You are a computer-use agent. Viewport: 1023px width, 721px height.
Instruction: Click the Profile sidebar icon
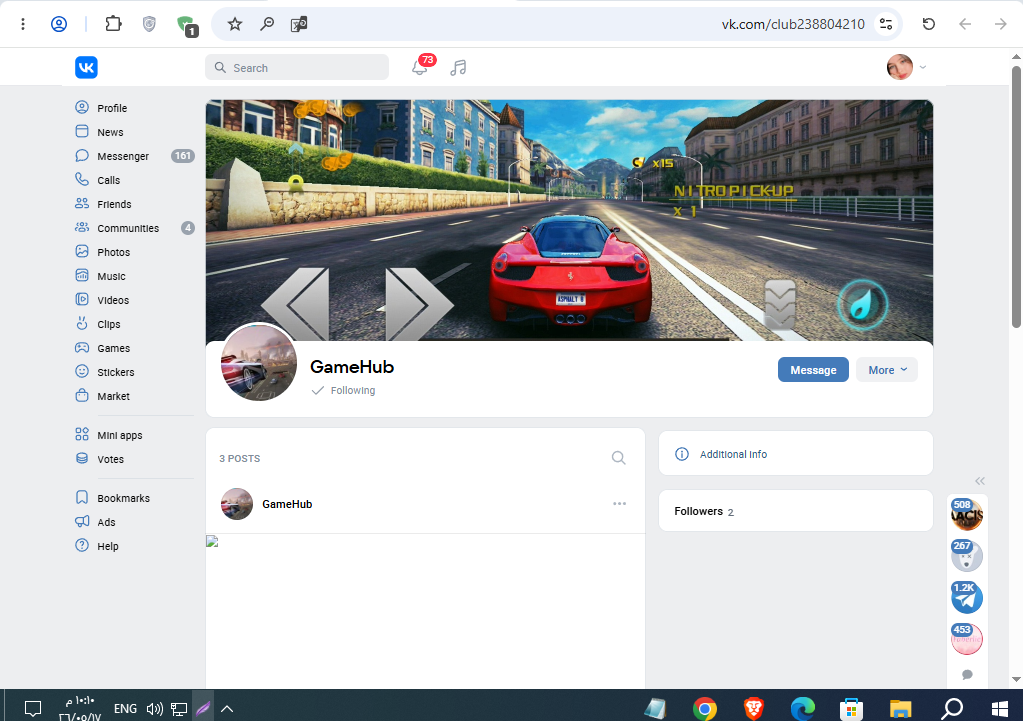pyautogui.click(x=82, y=107)
